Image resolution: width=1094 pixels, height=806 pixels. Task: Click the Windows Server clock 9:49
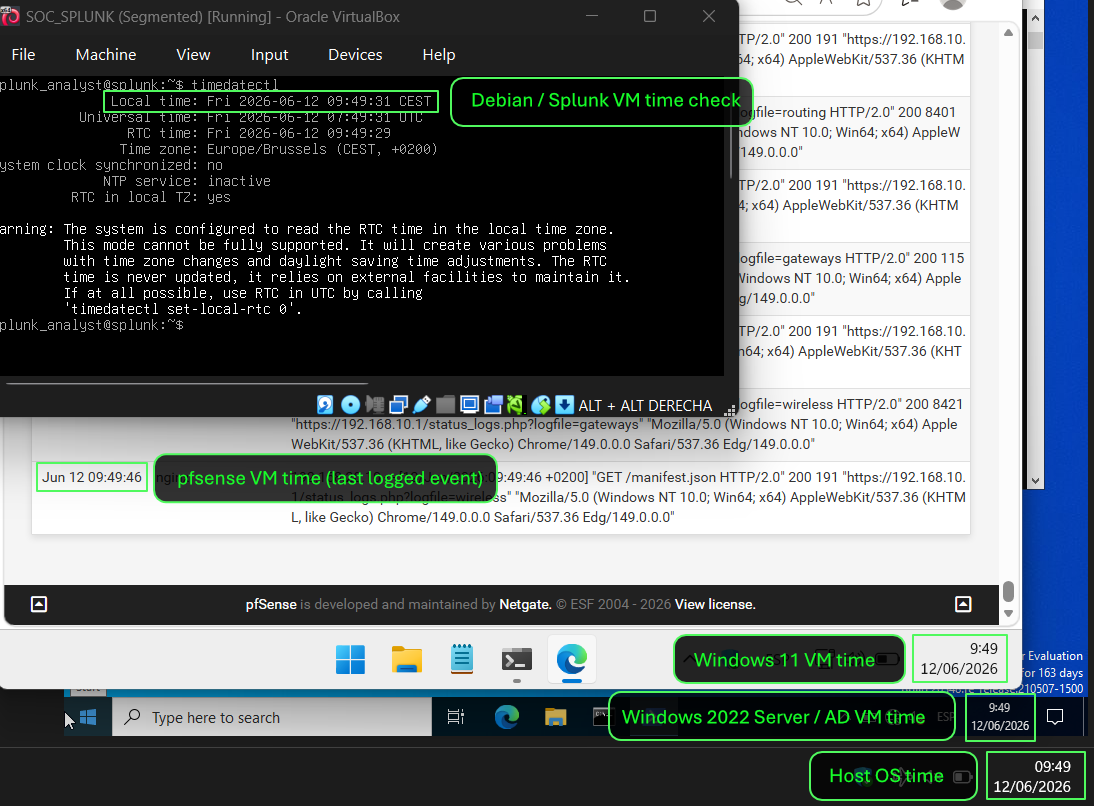coord(1000,717)
